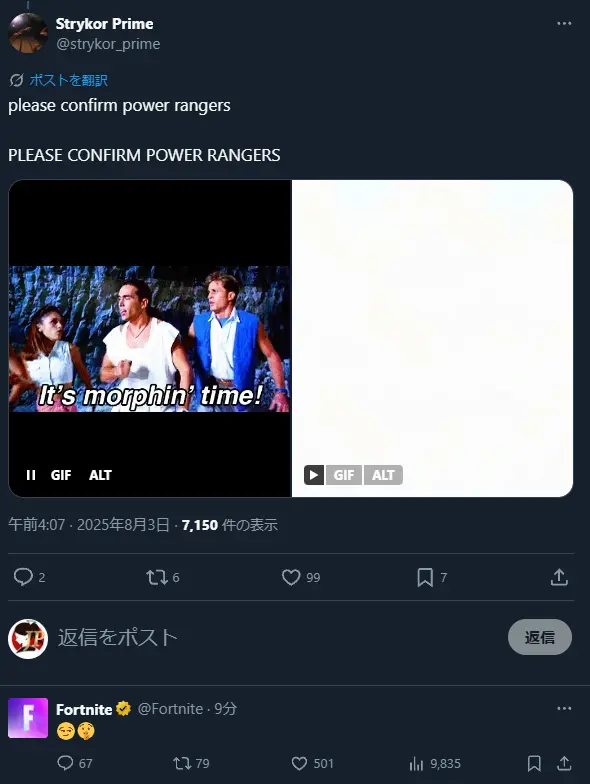
Task: Click the ポストを翻訳 translate link
Action: (68, 80)
